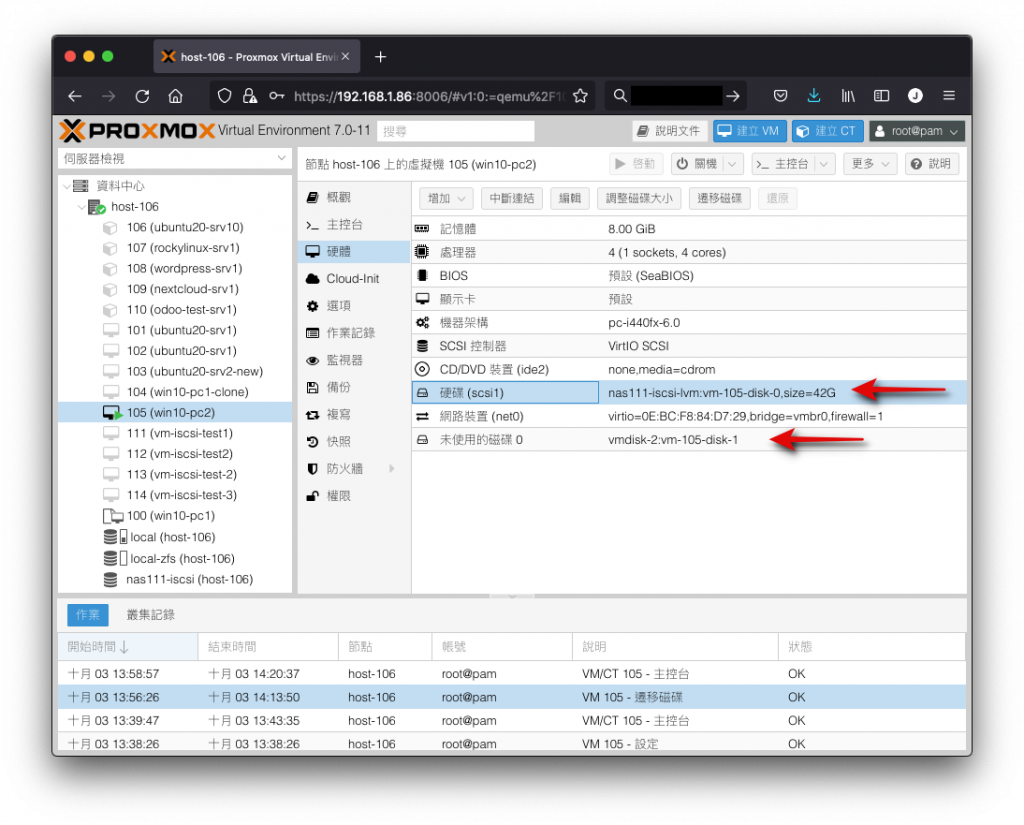Click the site security lock icon
Image resolution: width=1024 pixels, height=825 pixels.
(x=249, y=96)
